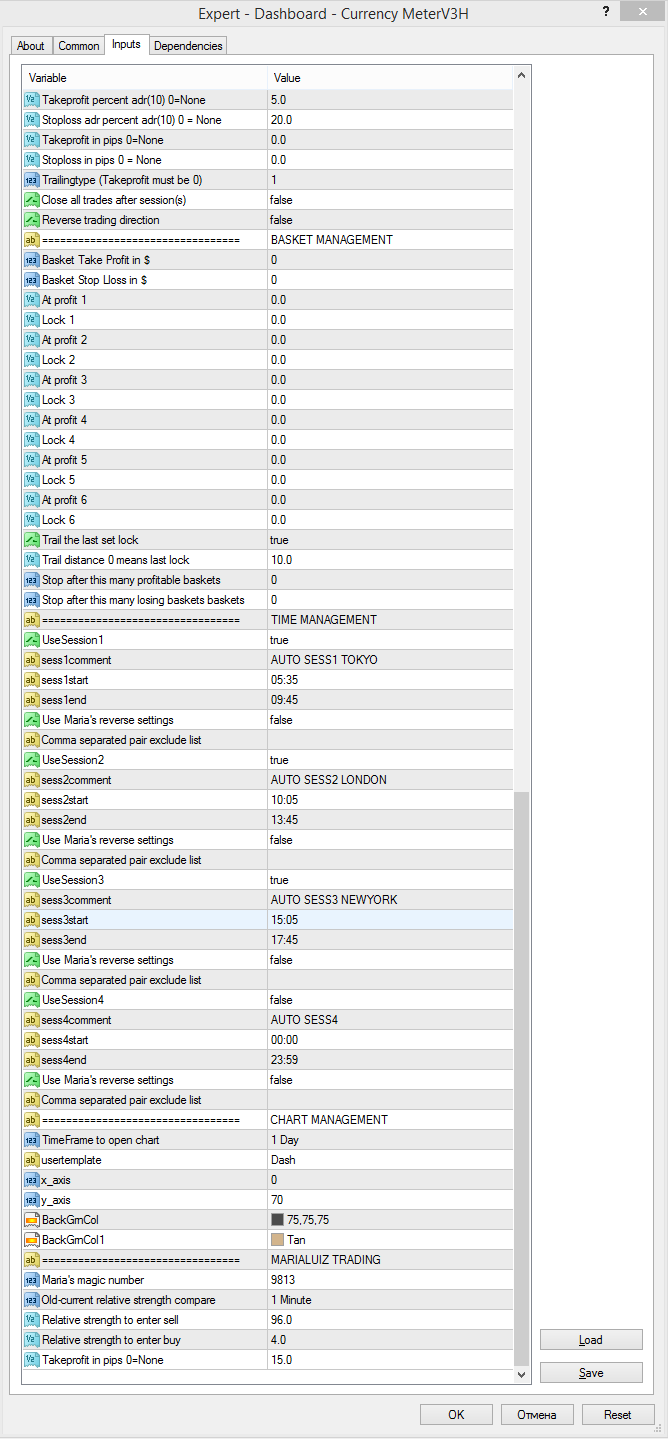Toggle Trail the last set lock value

tap(389, 540)
